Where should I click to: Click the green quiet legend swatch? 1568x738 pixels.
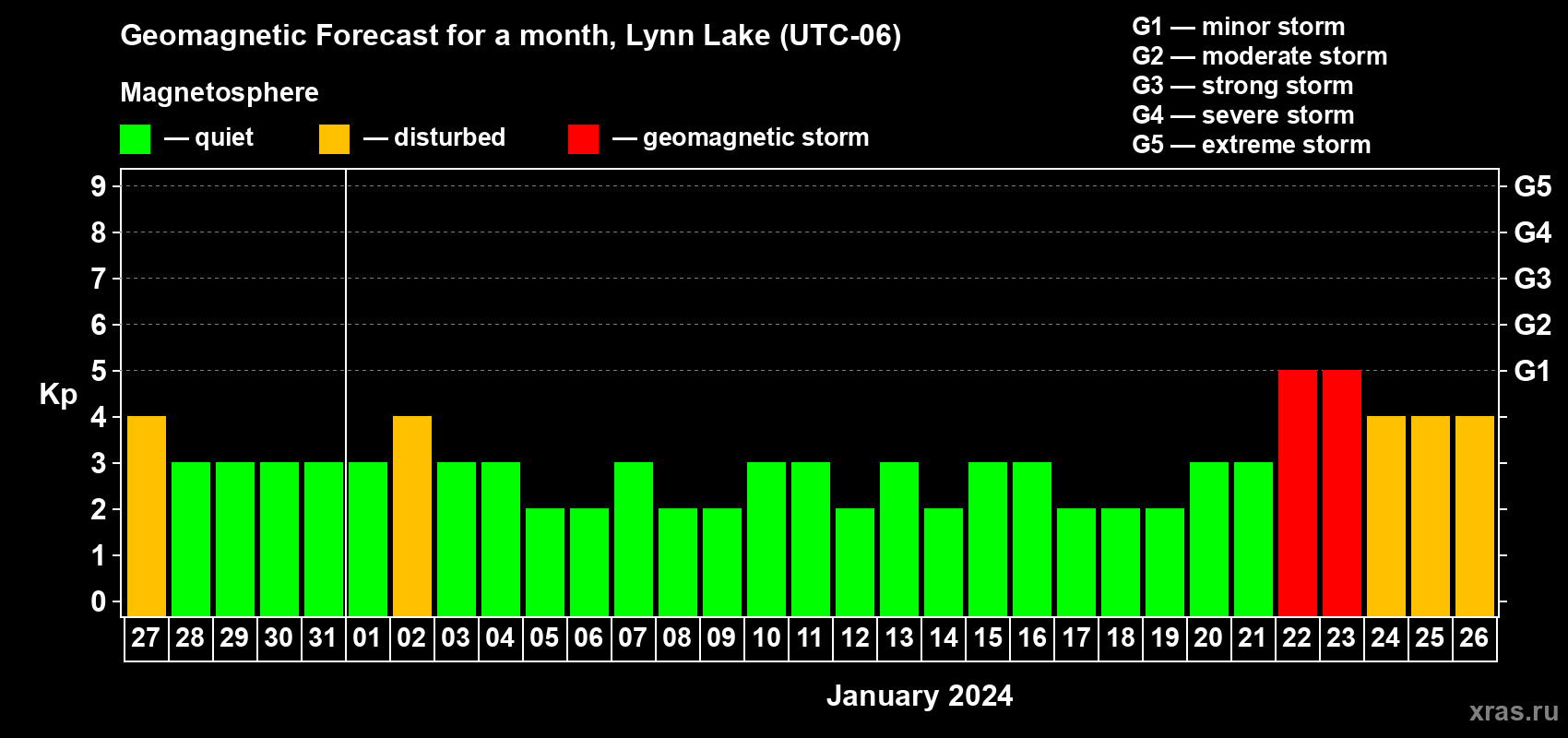click(x=135, y=139)
